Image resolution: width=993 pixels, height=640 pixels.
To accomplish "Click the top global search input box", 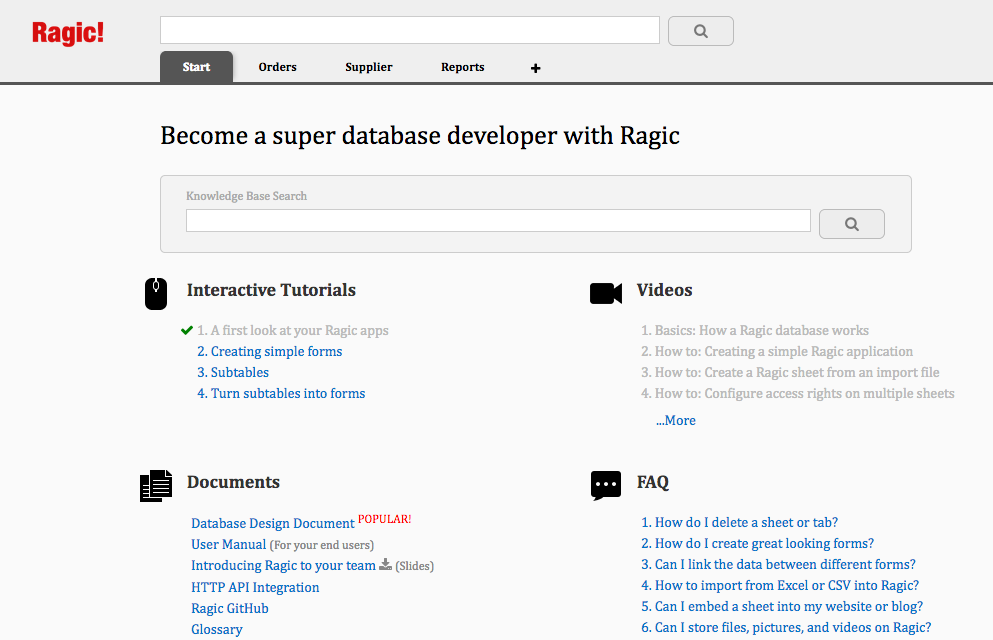I will pyautogui.click(x=410, y=30).
